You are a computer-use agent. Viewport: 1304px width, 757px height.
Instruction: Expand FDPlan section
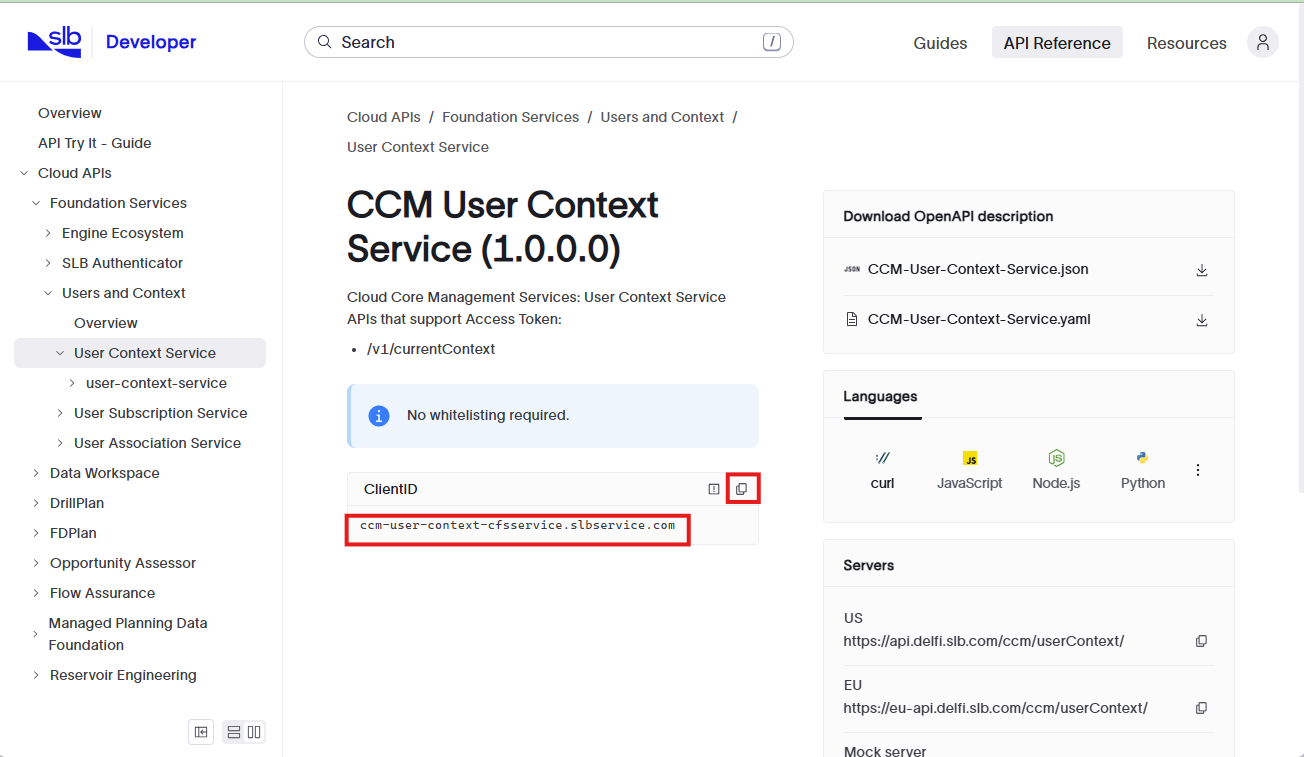tap(36, 533)
